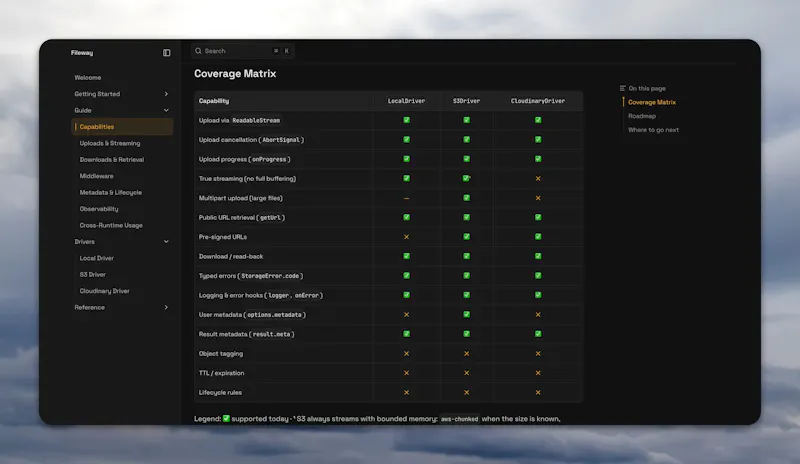The height and width of the screenshot is (464, 800).
Task: Open the Local Driver page
Action: click(96, 258)
